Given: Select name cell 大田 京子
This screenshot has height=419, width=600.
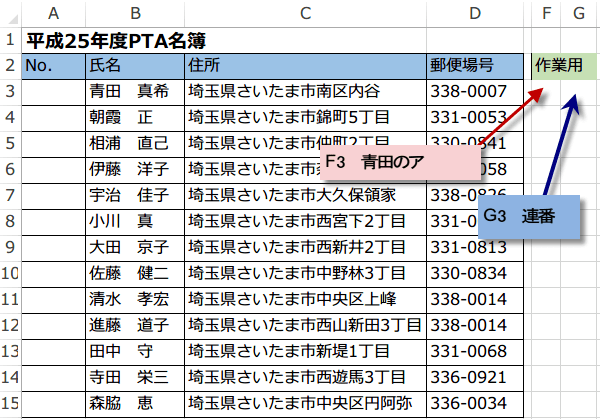Looking at the screenshot, I should pos(135,248).
